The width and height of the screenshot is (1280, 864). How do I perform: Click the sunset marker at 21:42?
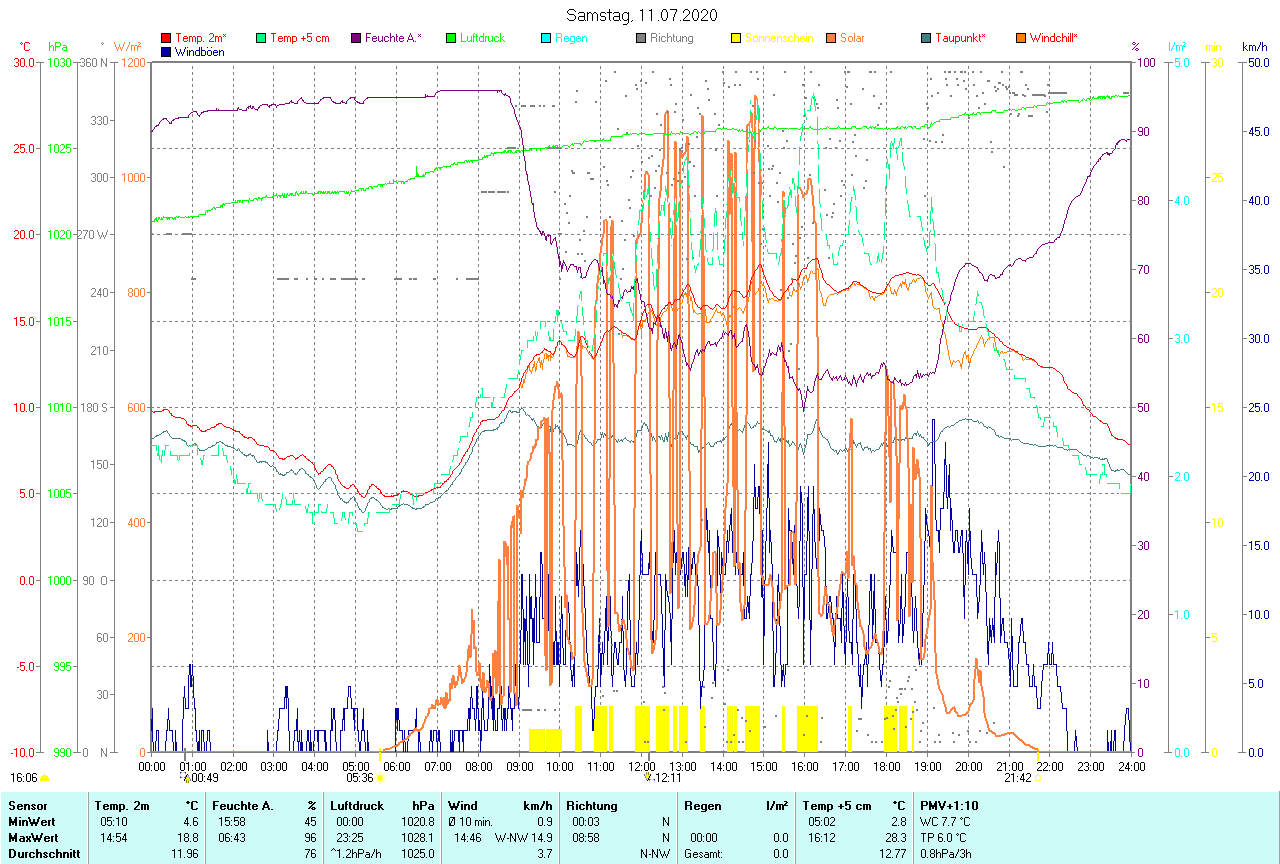(1038, 777)
